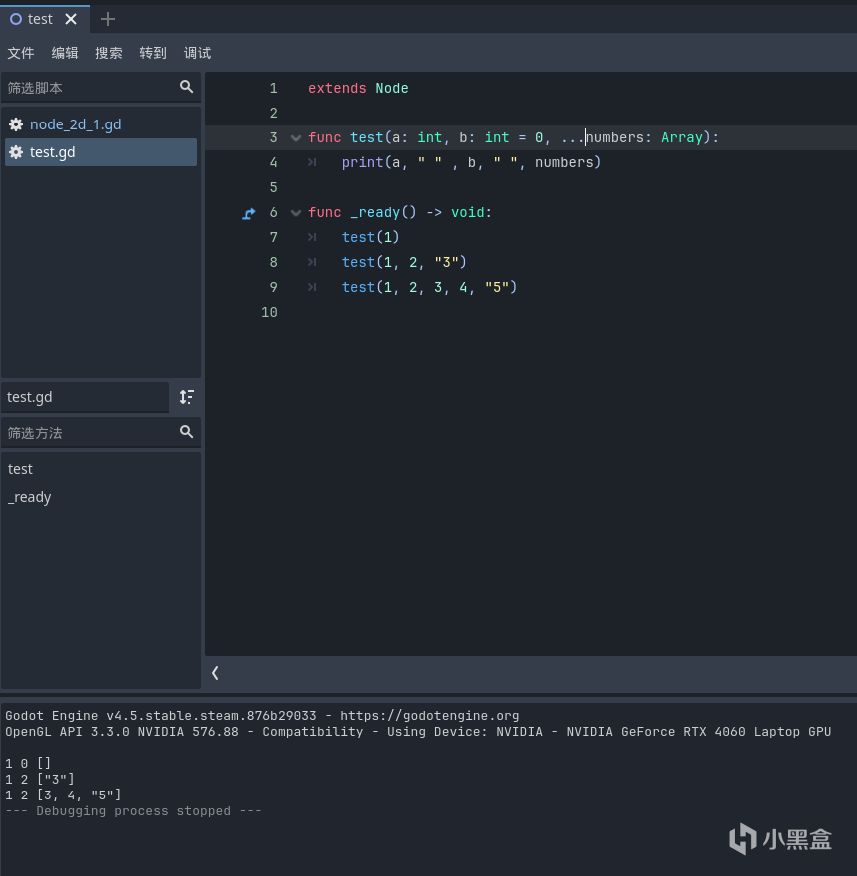Click line number 10 gutter

(x=269, y=312)
